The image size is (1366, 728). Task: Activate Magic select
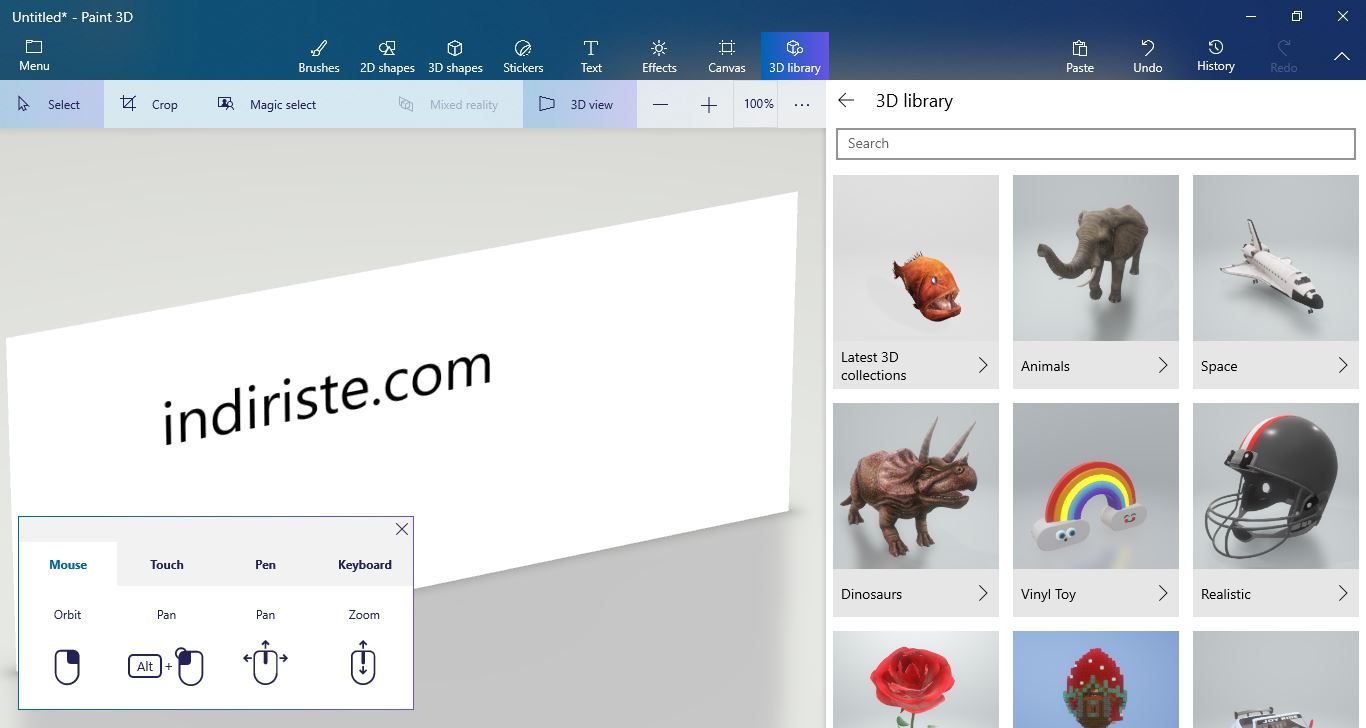(267, 104)
